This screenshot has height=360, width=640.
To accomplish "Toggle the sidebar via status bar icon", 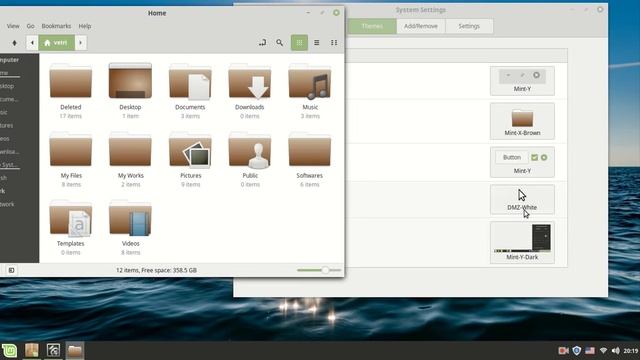I will [11, 270].
